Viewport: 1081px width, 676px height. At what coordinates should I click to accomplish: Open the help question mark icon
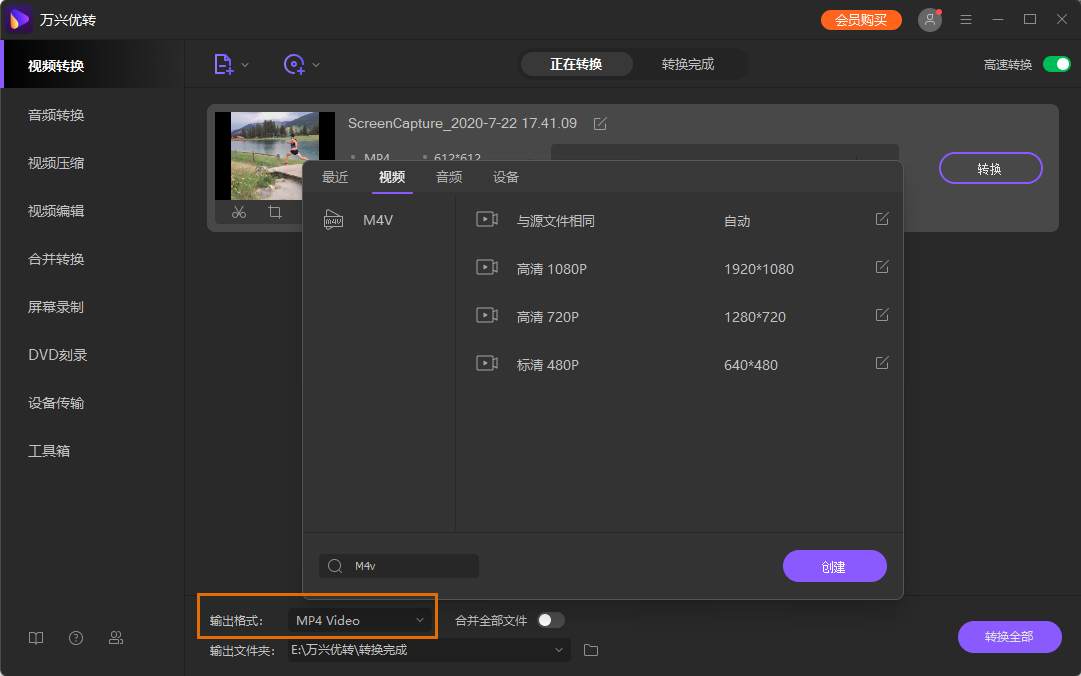76,638
